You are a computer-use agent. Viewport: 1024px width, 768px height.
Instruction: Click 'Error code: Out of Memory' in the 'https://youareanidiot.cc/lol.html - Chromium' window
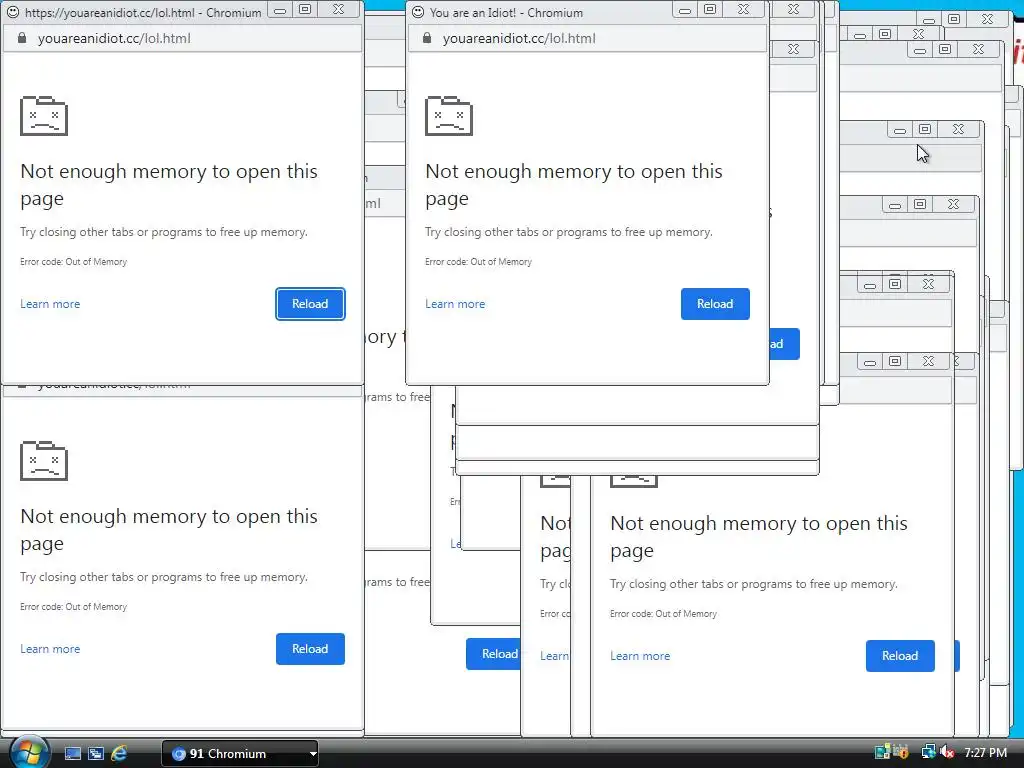point(73,261)
